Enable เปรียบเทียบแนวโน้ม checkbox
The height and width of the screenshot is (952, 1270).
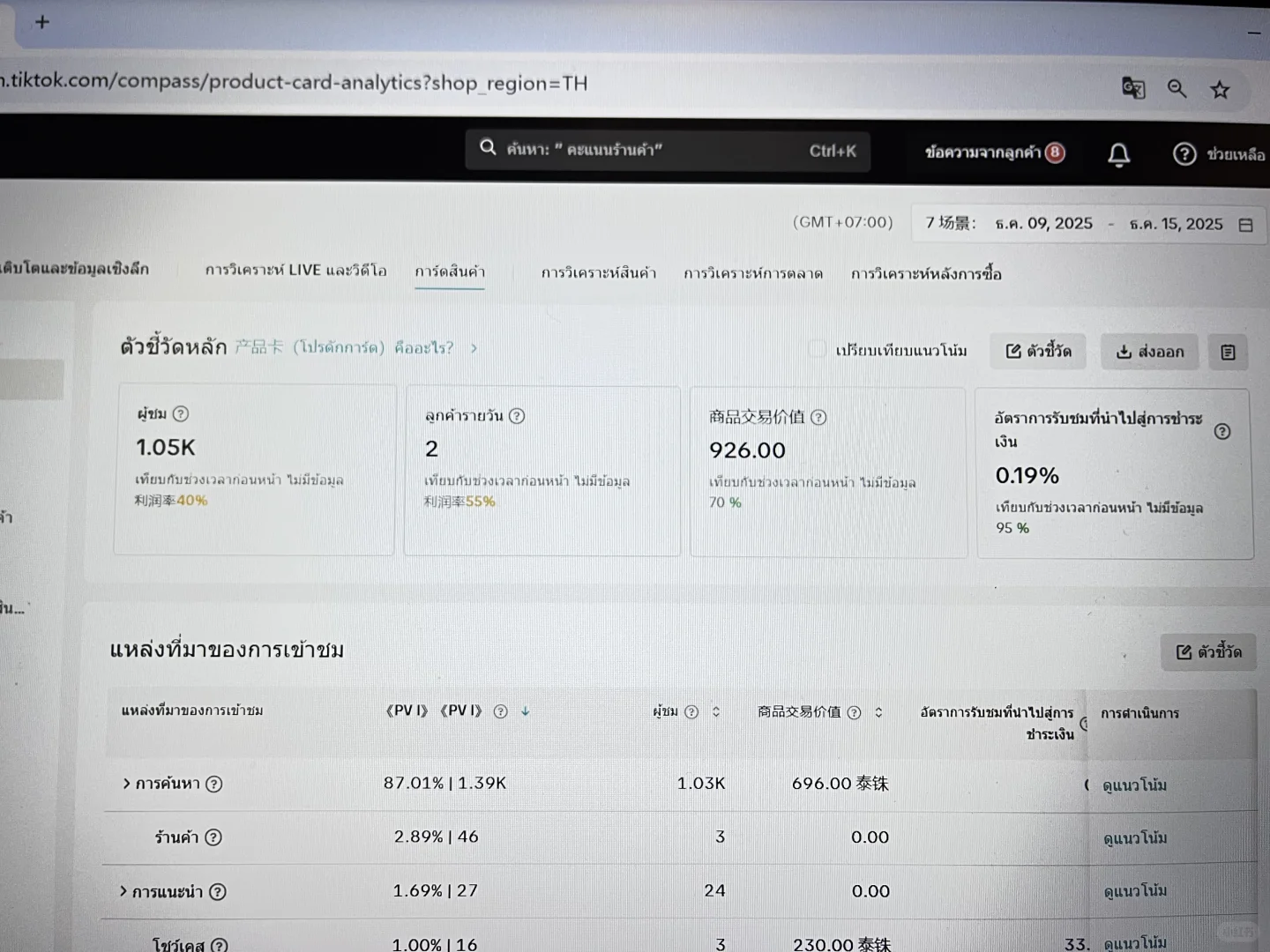pos(818,349)
